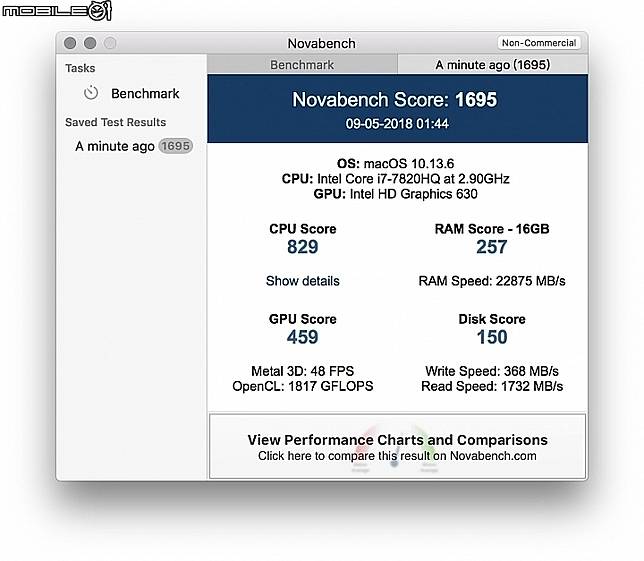The image size is (644, 561).
Task: Click the Novabench Score: 1695 header
Action: pyautogui.click(x=395, y=100)
